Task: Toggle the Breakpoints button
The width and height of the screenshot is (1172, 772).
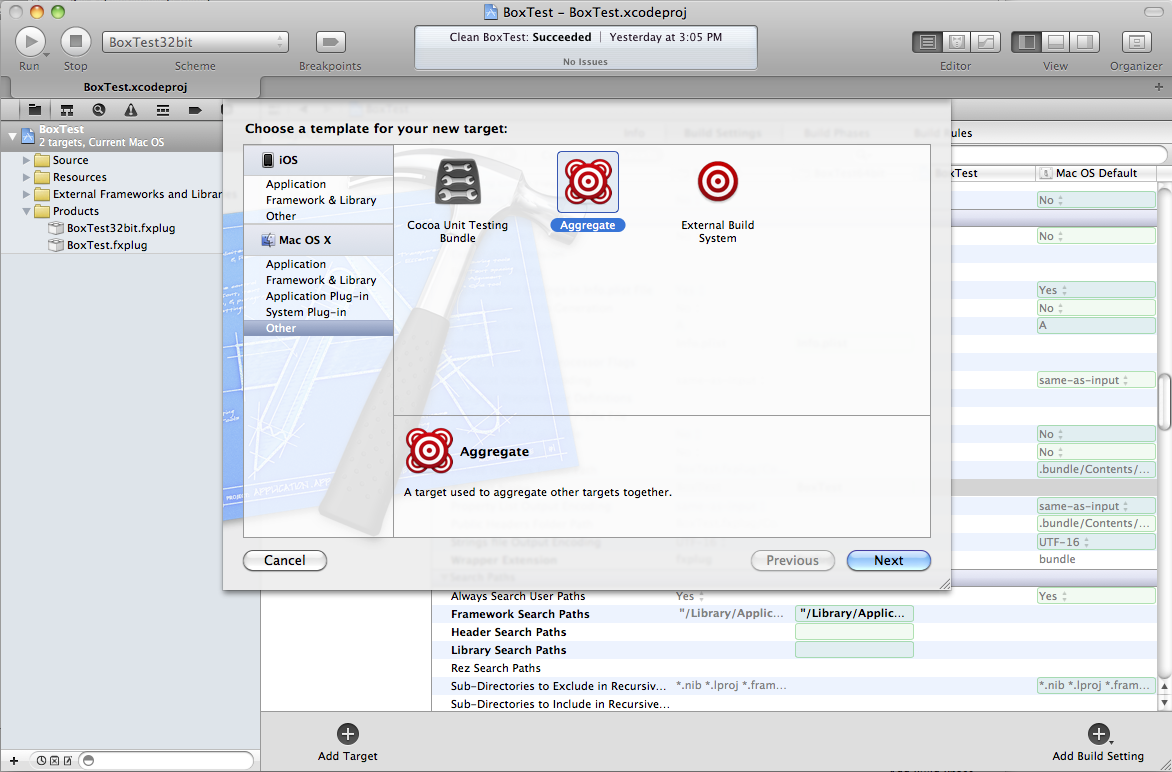Action: 330,42
